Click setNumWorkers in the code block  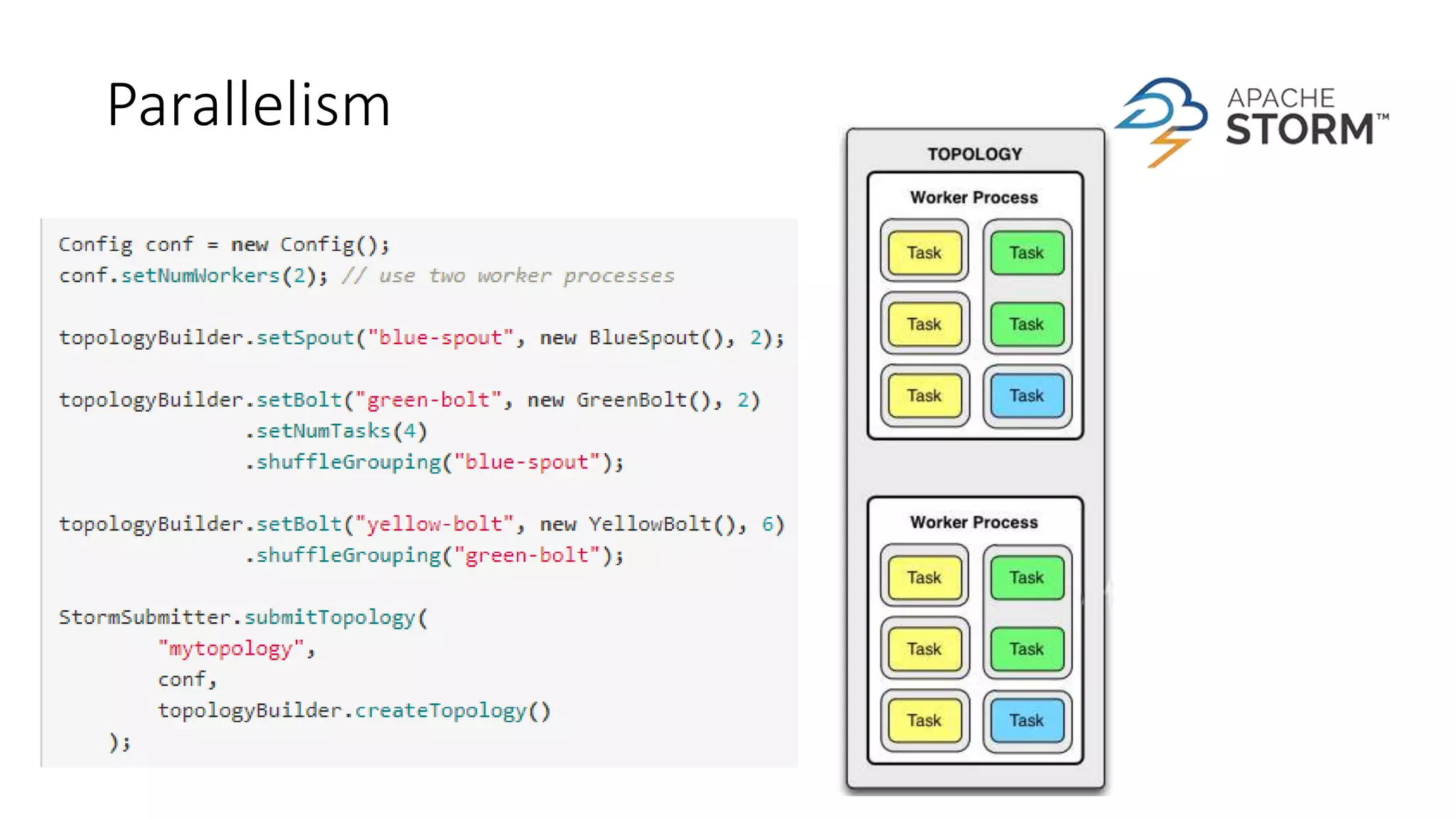tap(200, 276)
